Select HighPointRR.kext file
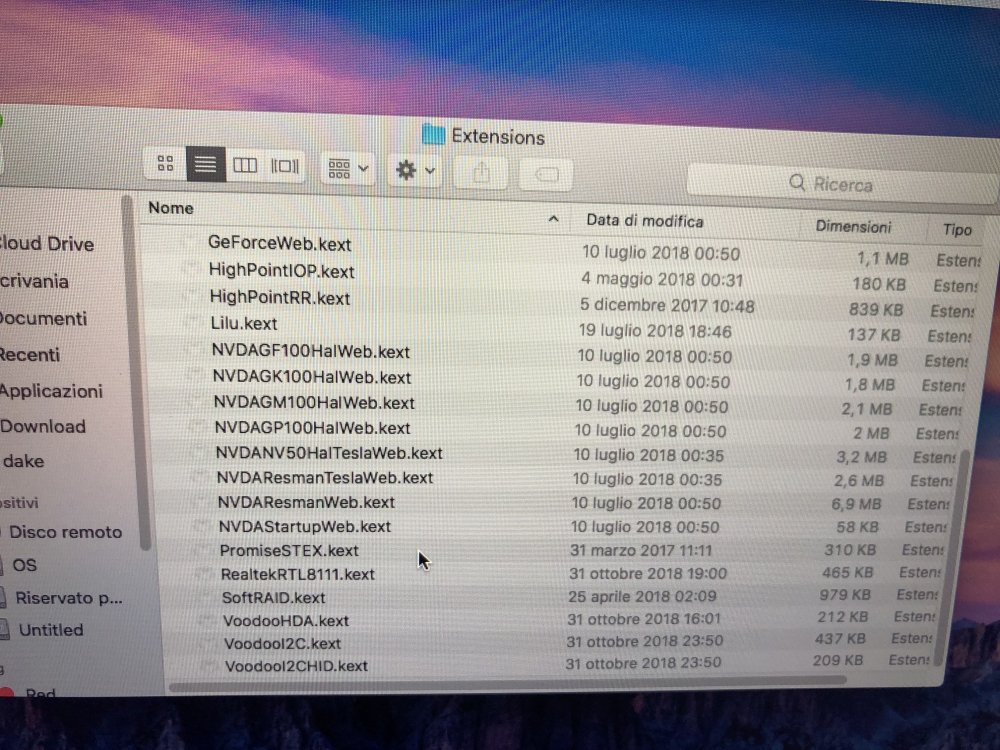 coord(279,298)
